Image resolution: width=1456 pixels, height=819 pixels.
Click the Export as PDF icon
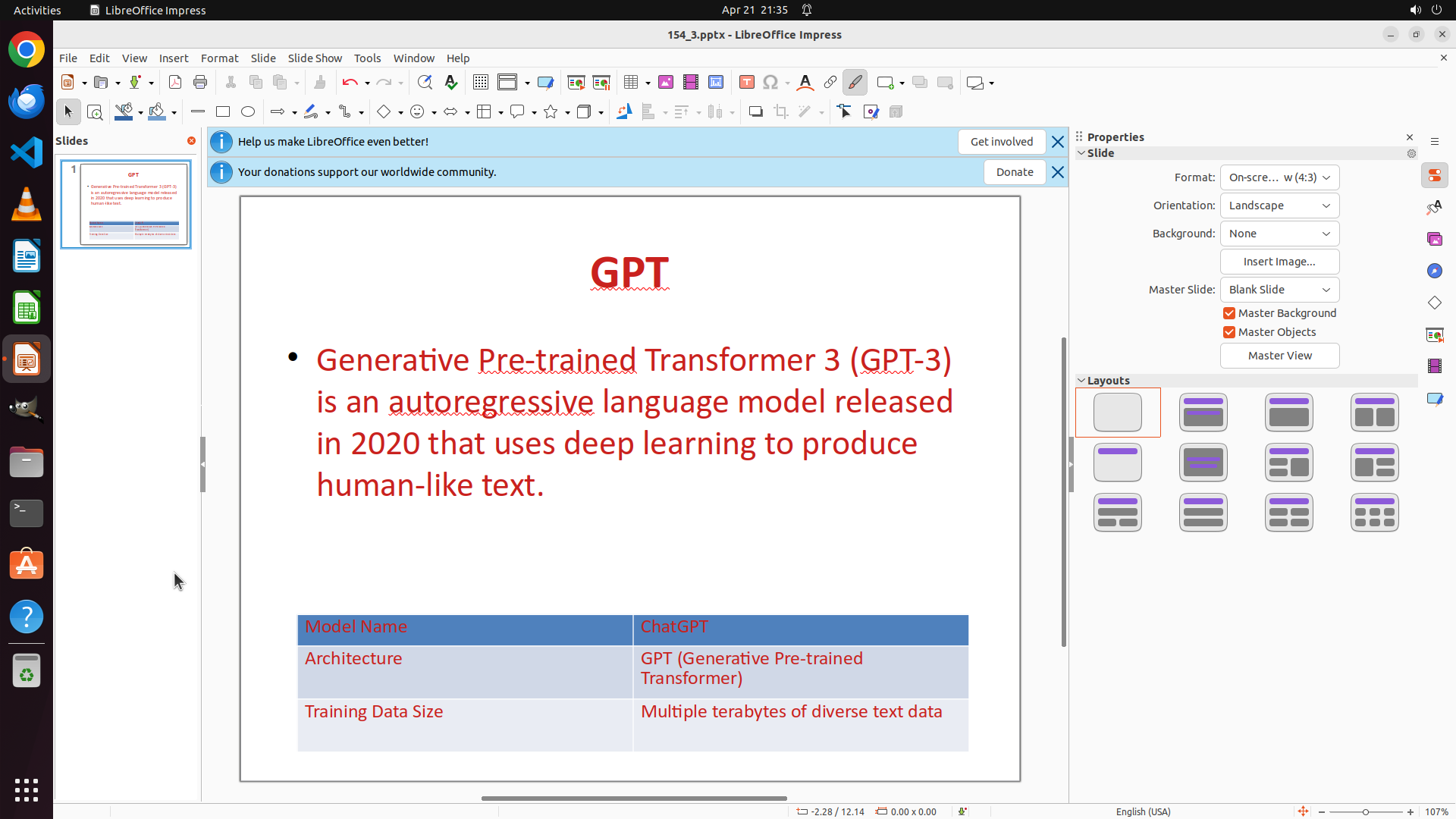pos(175,83)
